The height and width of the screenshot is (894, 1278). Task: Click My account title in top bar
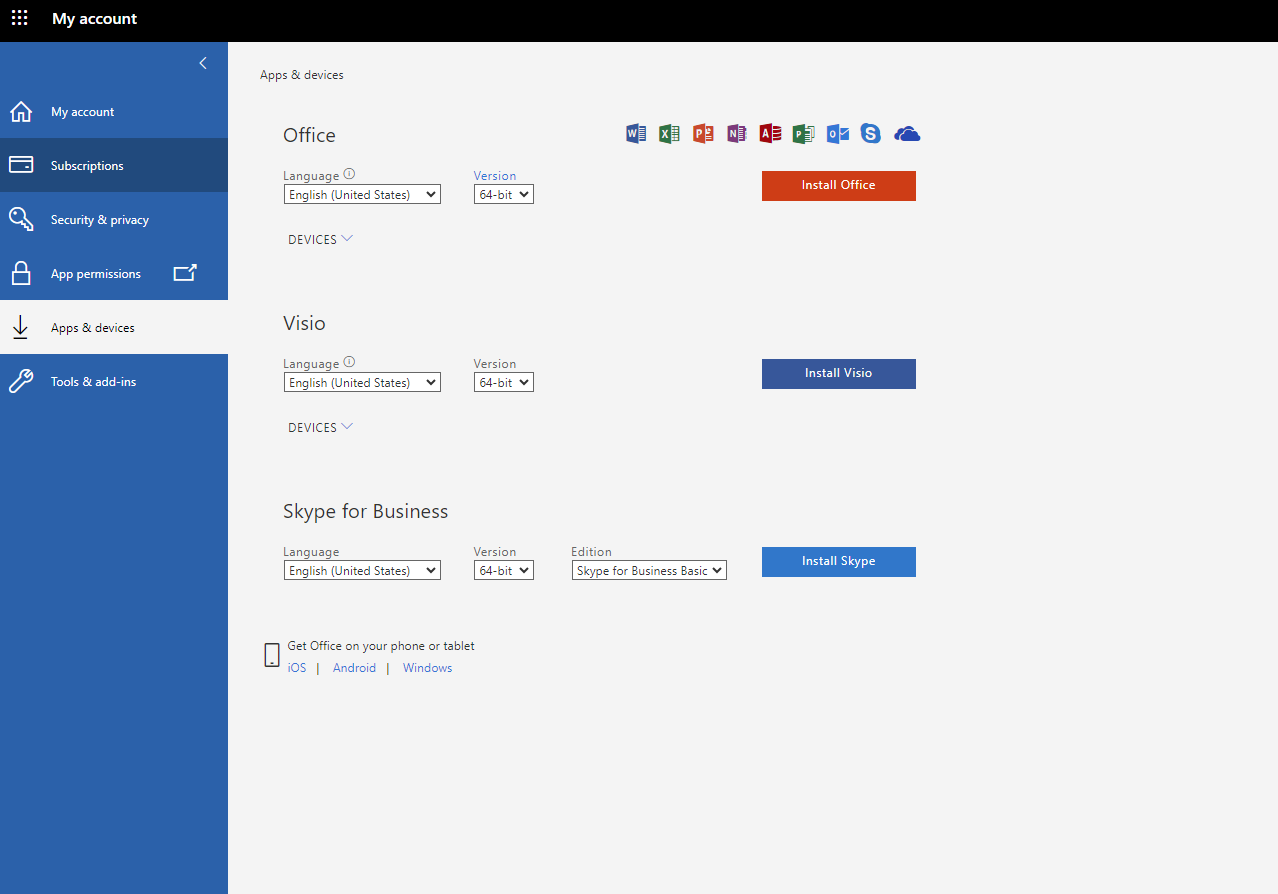(x=95, y=19)
